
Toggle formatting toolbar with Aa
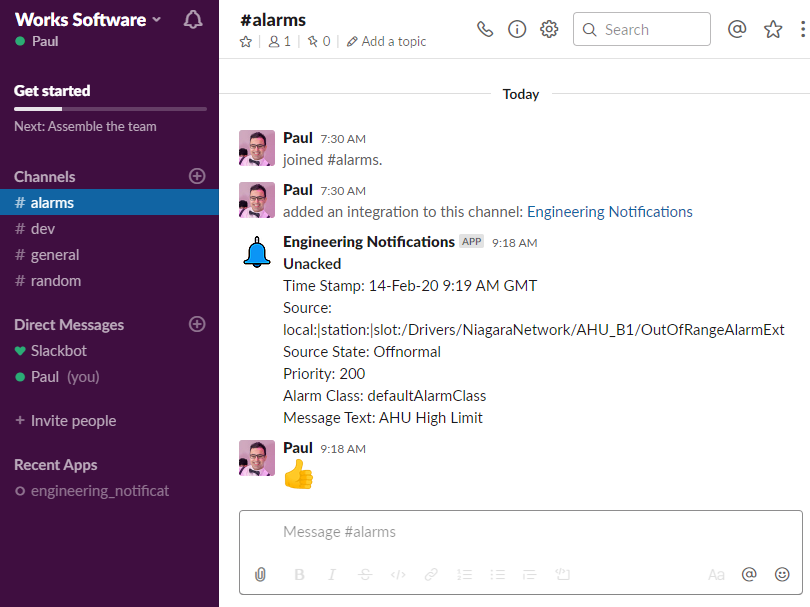(716, 574)
